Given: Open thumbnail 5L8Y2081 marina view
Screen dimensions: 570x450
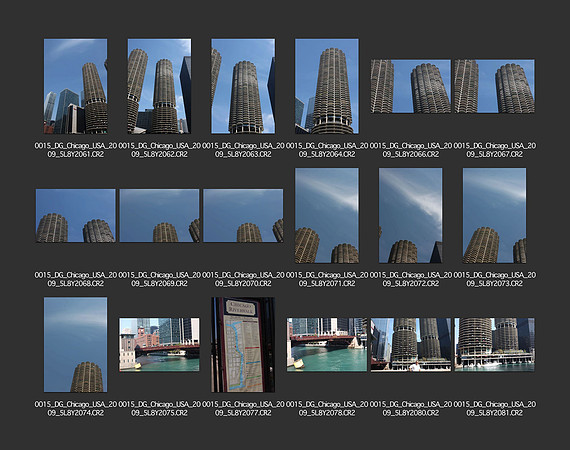Looking at the screenshot, I should point(494,345).
